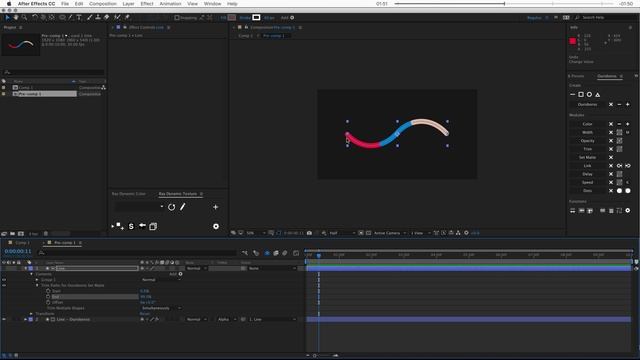This screenshot has width=640, height=360.
Task: Switch to Ray Dynamic Color tab
Action: (x=129, y=194)
